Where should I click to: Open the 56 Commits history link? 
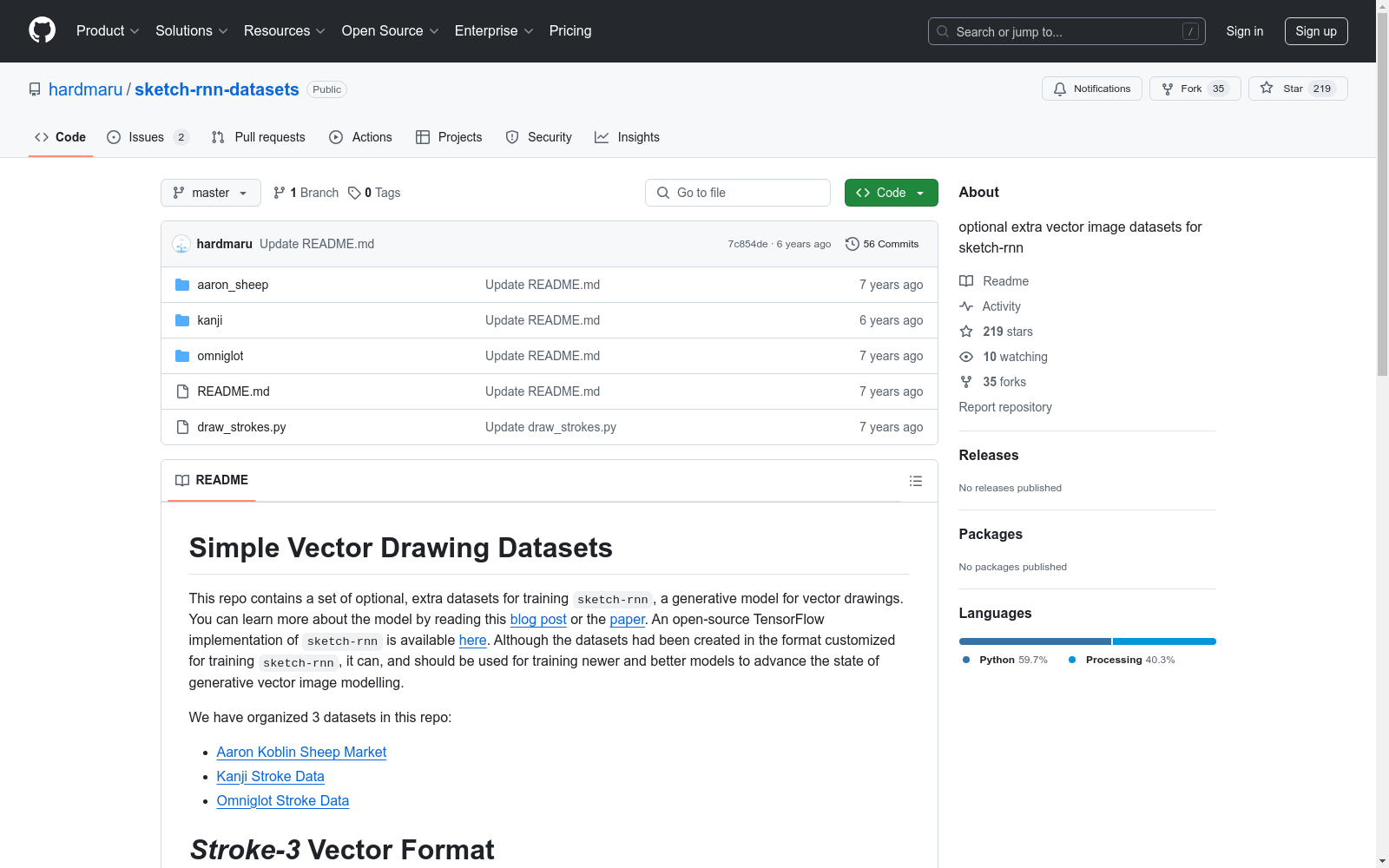[882, 244]
